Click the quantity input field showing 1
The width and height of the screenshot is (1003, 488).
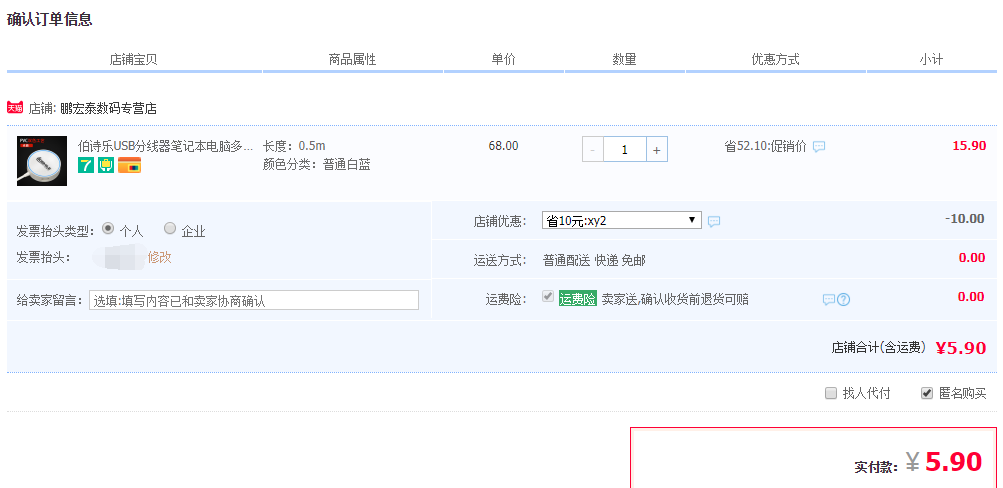(624, 150)
